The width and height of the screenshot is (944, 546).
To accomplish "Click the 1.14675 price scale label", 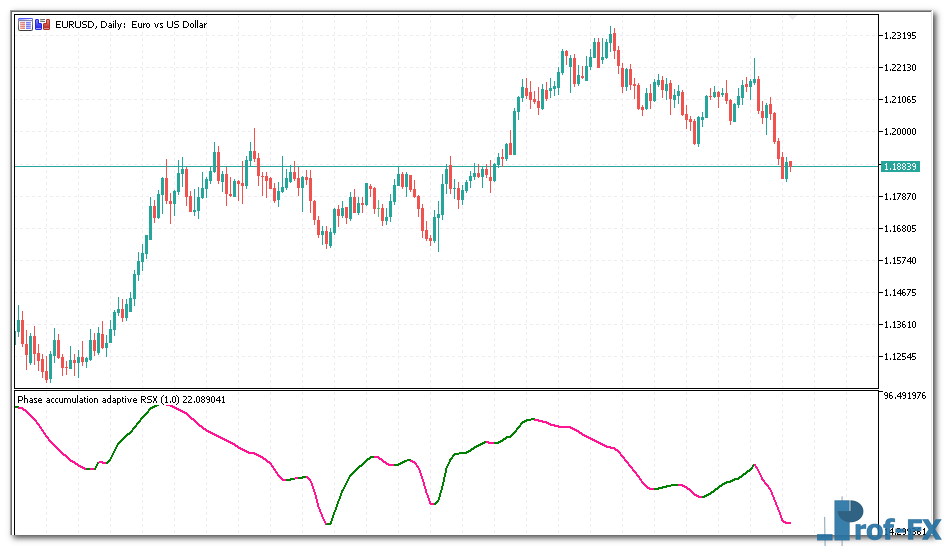I will click(x=901, y=292).
